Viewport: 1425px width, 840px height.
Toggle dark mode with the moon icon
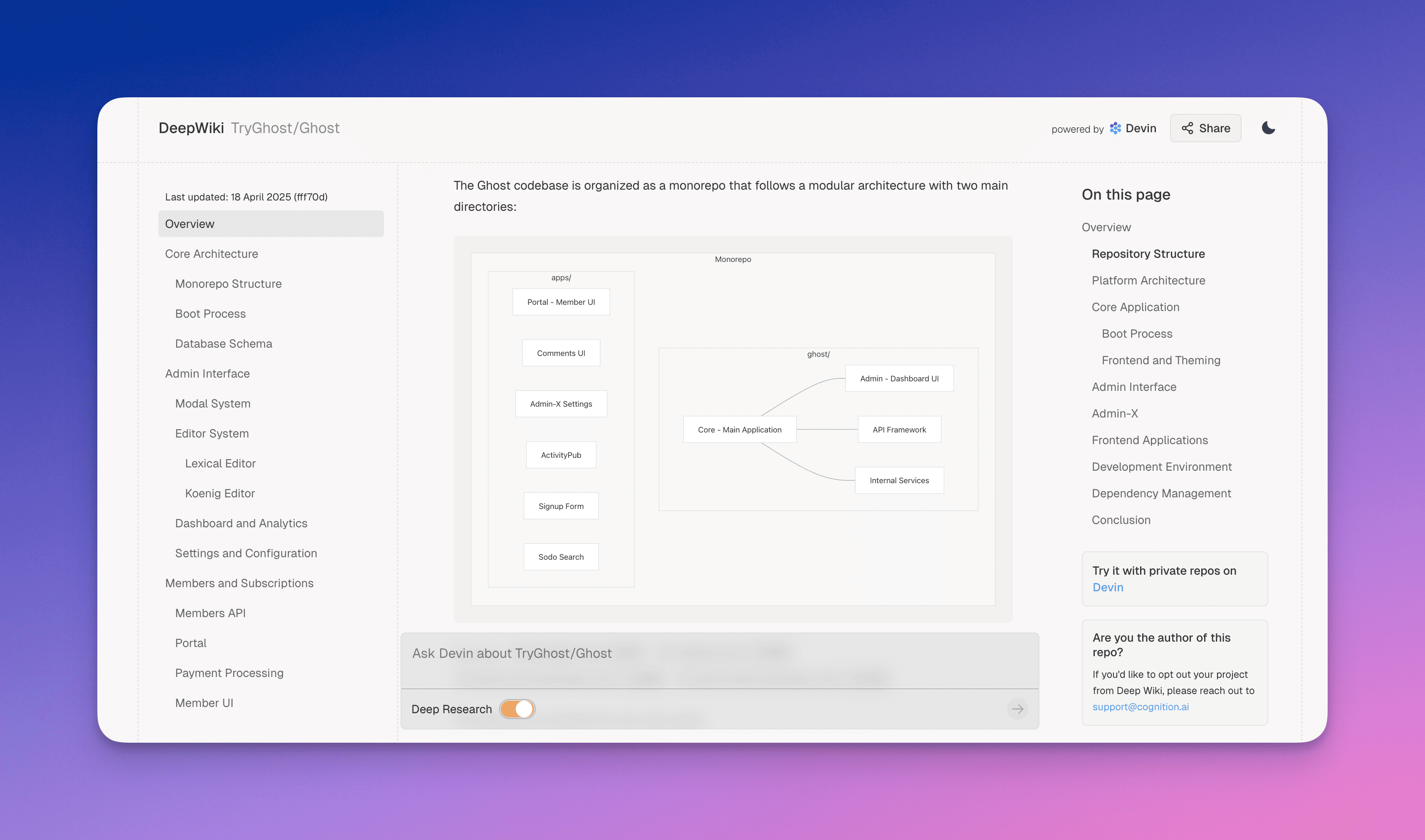(1268, 128)
